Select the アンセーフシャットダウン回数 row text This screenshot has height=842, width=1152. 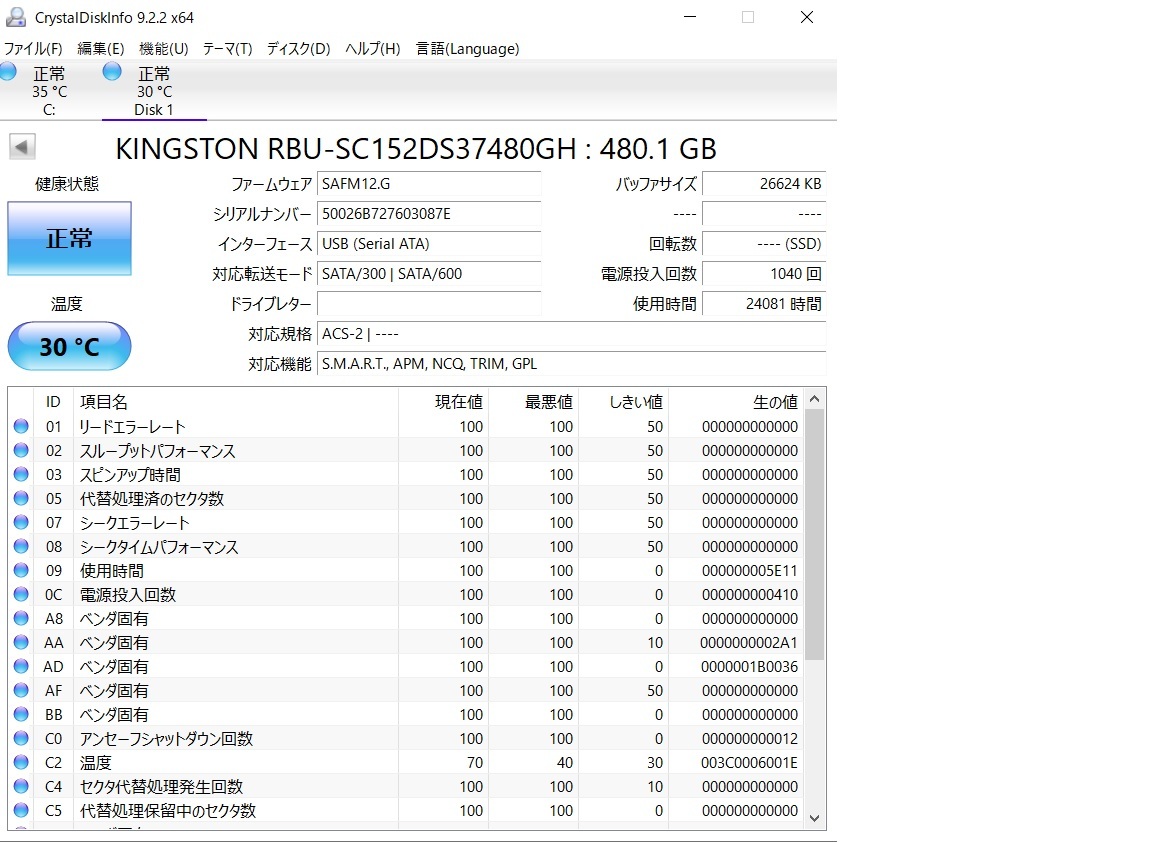[166, 738]
